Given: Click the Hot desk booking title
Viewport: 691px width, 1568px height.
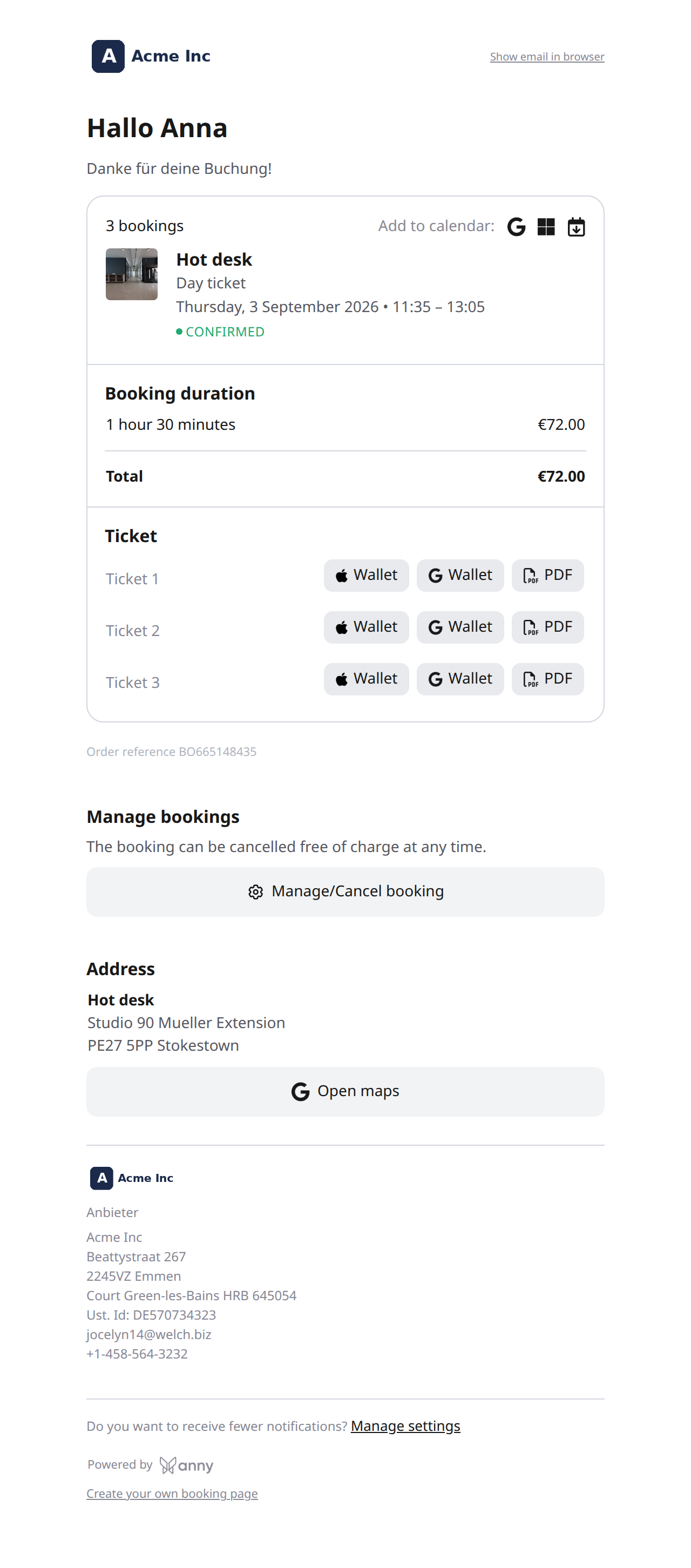Looking at the screenshot, I should (214, 260).
